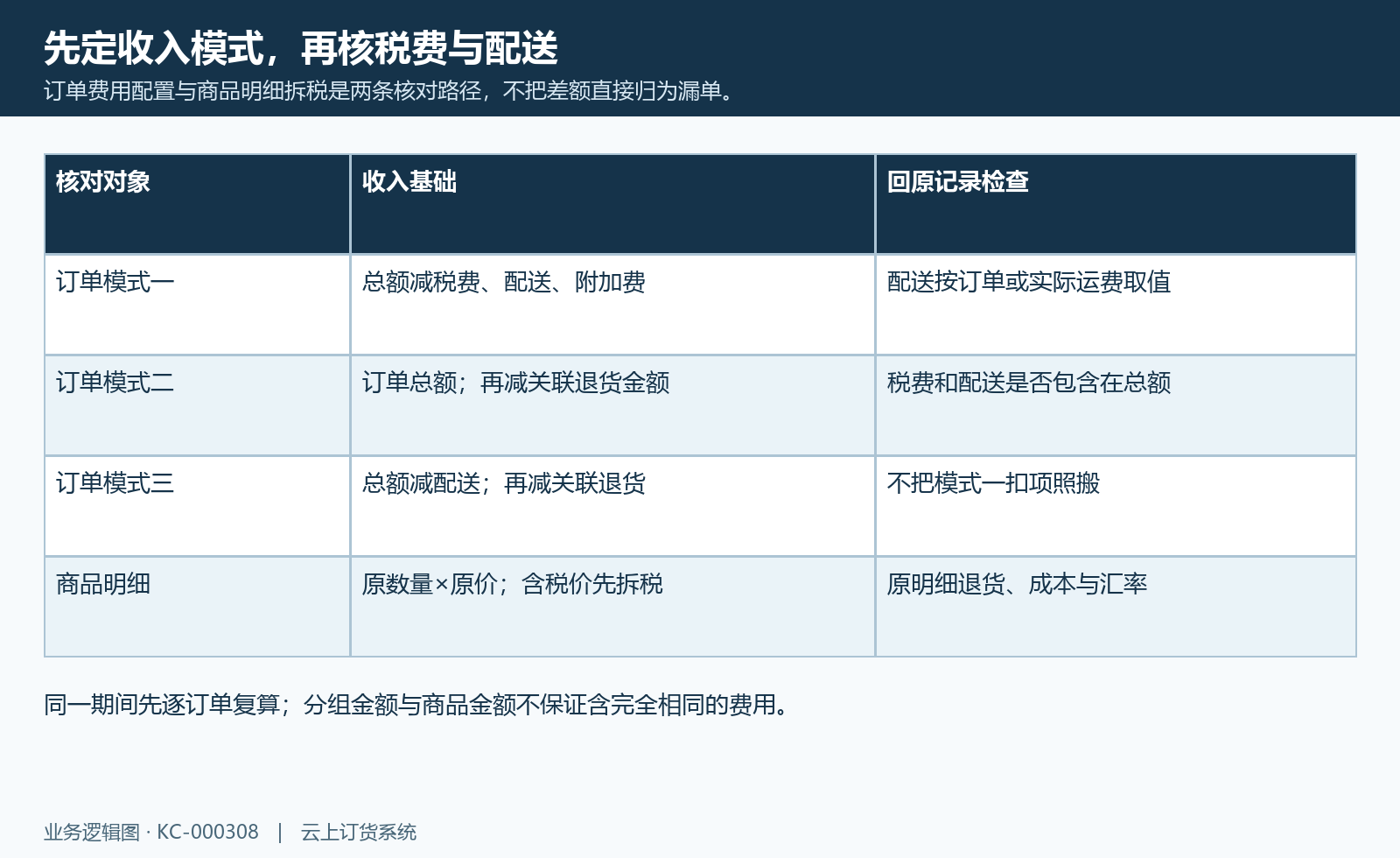Click the footer text 云上订货系统
This screenshot has height=858, width=1400.
click(x=359, y=832)
